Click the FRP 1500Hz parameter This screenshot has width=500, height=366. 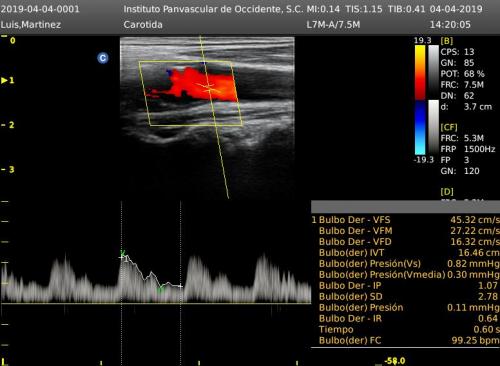[x=468, y=149]
